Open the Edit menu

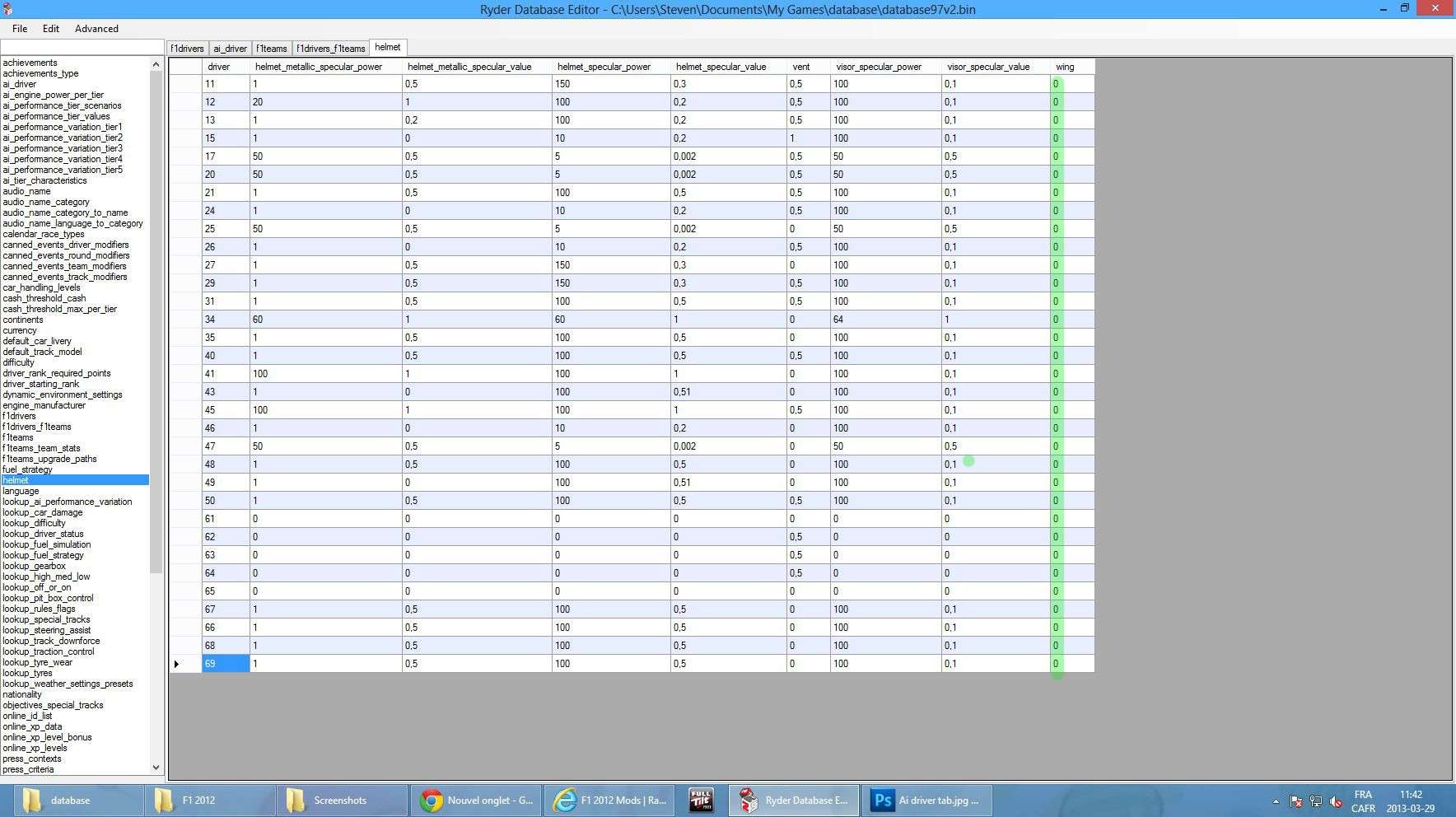[51, 29]
